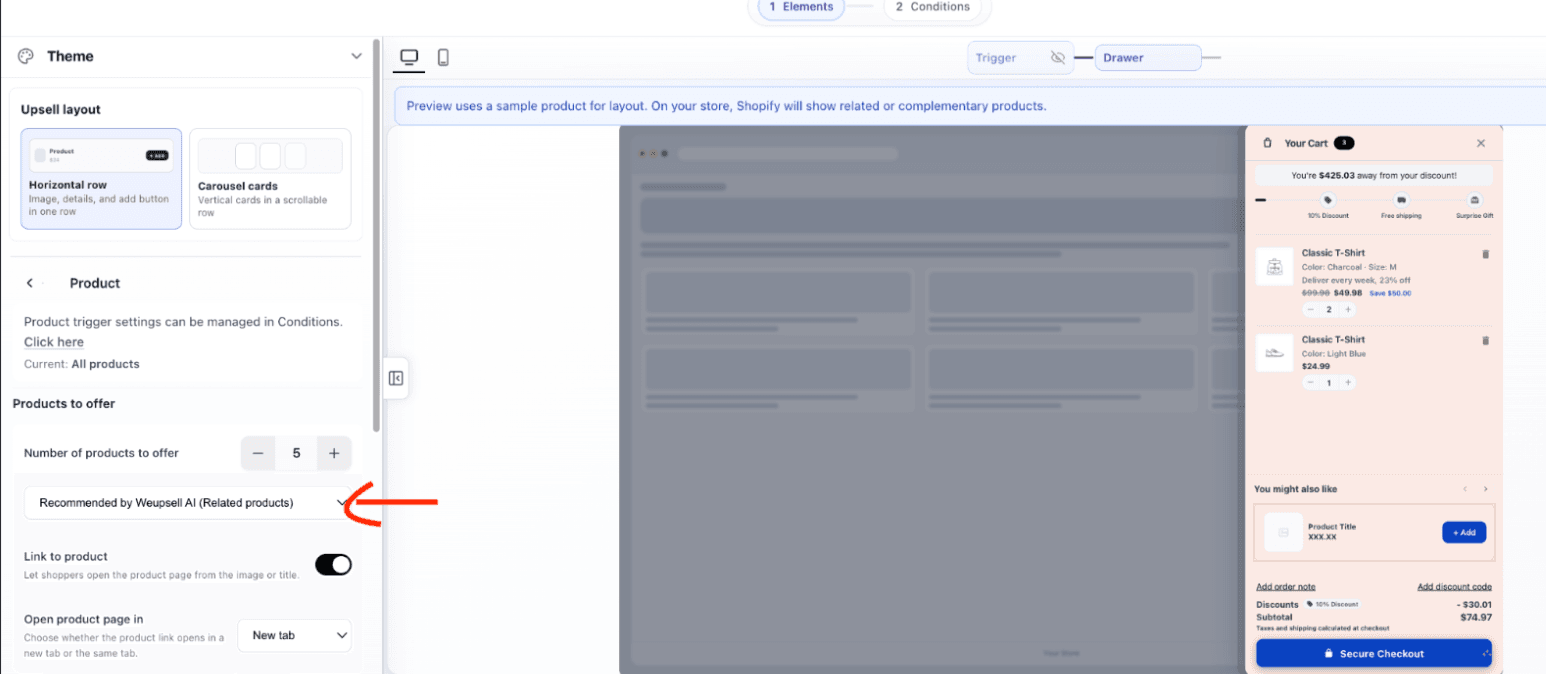
Task: Toggle Trigger visibility eye icon
Action: [1058, 58]
